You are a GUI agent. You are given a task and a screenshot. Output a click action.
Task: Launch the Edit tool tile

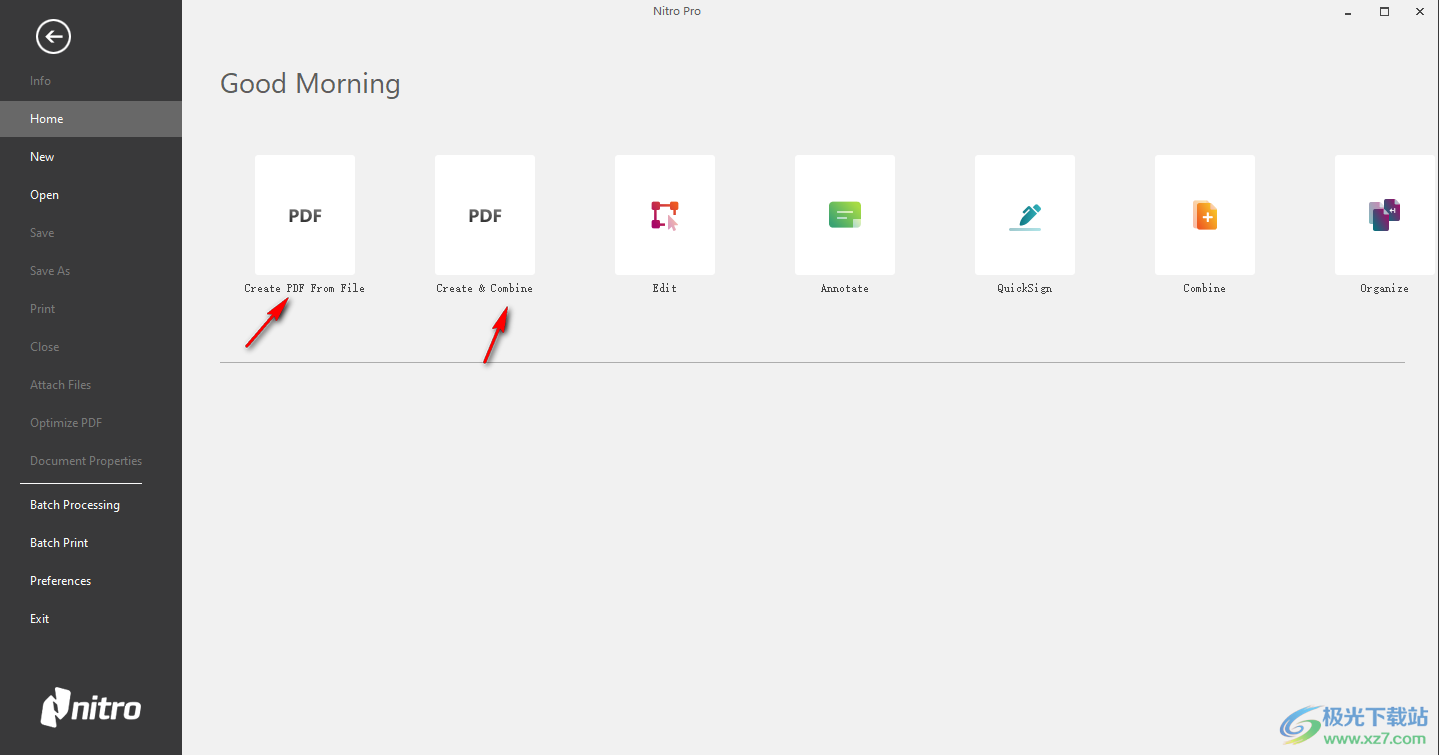[665, 215]
